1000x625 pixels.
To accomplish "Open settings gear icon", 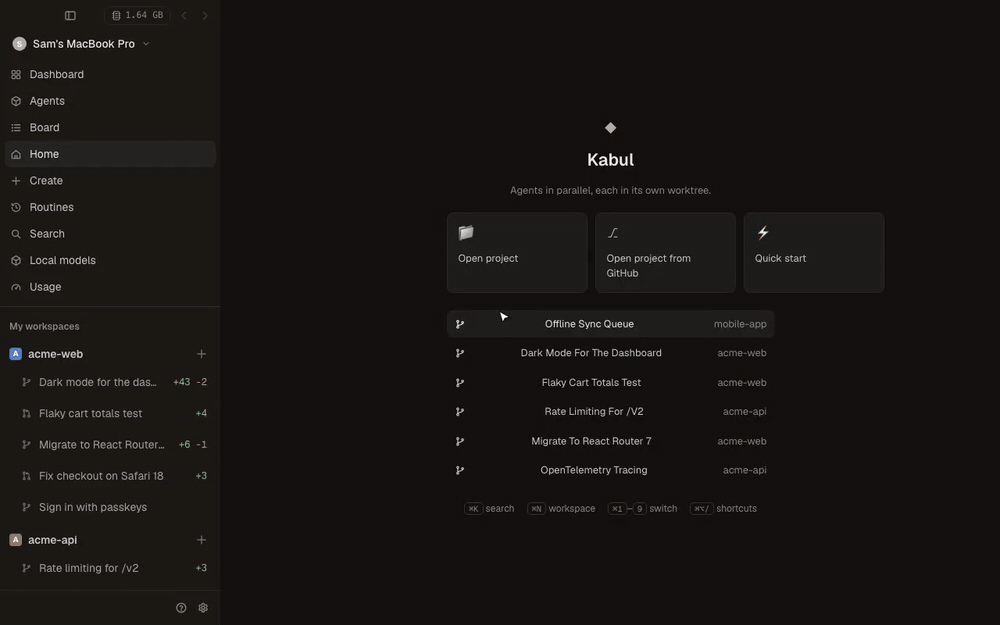I will [x=203, y=608].
